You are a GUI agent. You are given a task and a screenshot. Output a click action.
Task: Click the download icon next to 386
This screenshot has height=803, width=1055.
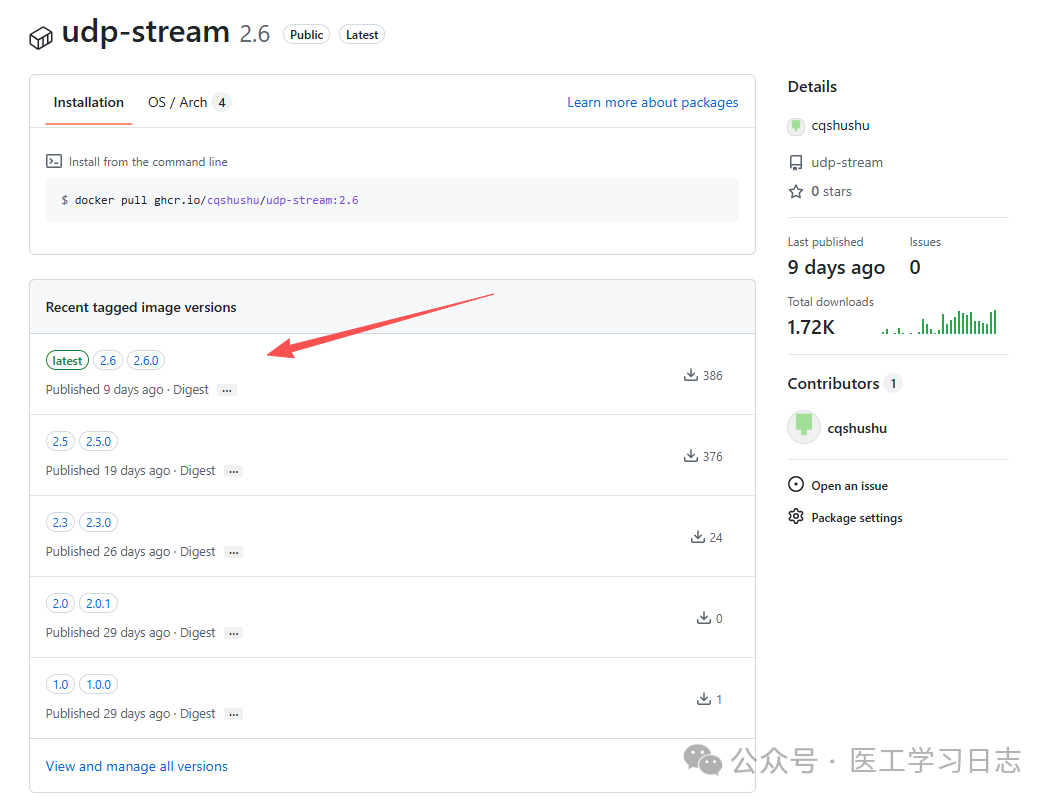point(690,375)
